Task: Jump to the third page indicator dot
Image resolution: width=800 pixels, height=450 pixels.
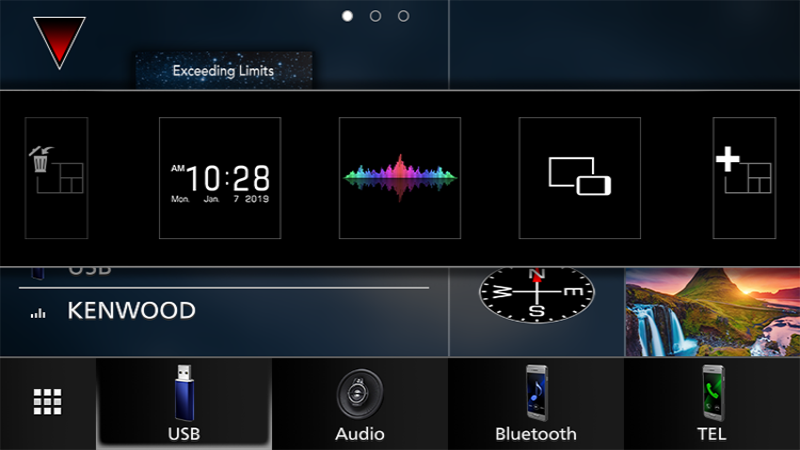Action: [x=403, y=16]
